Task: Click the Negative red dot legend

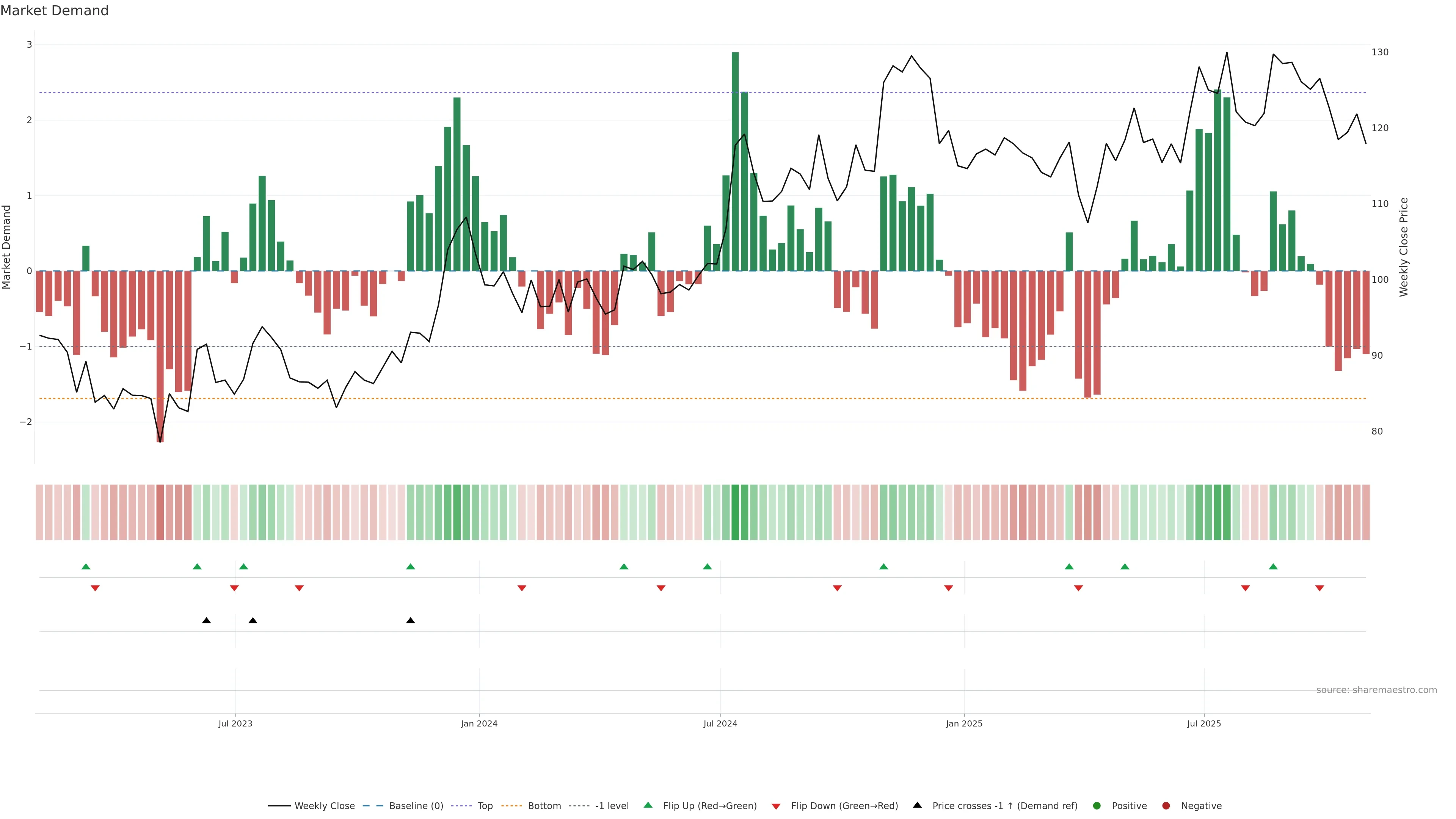Action: (x=1166, y=806)
